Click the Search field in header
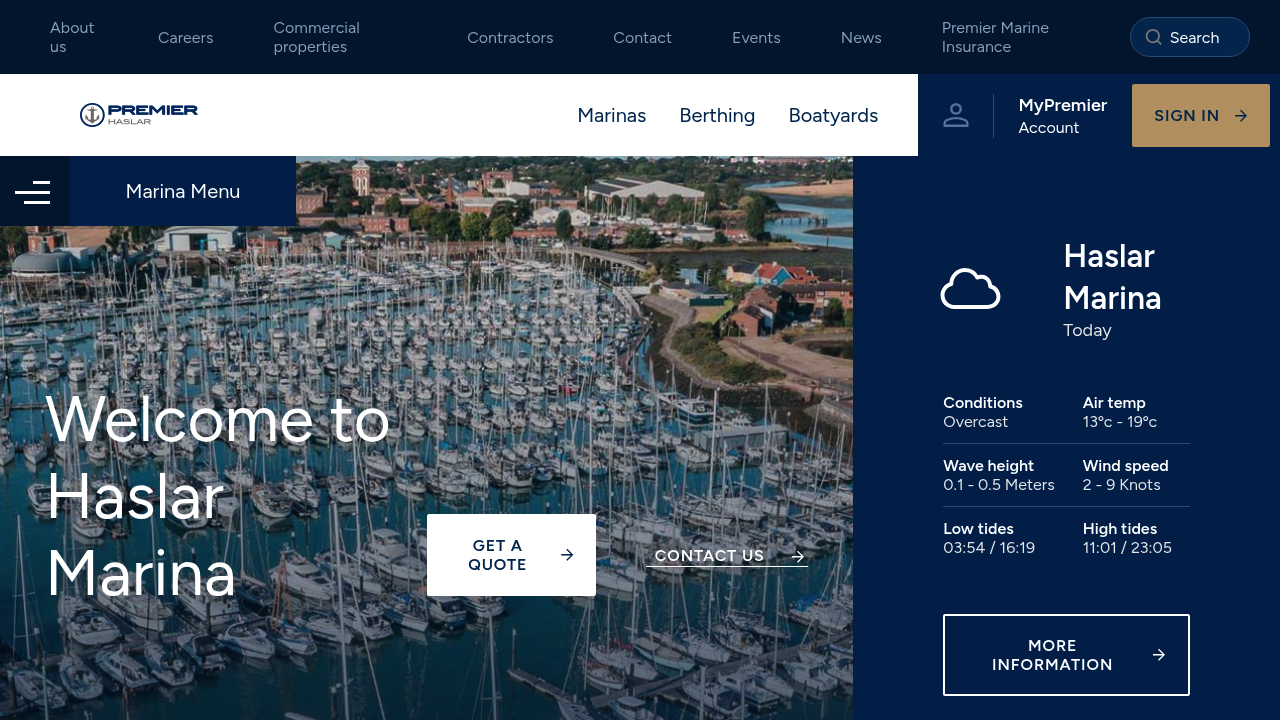 1190,37
